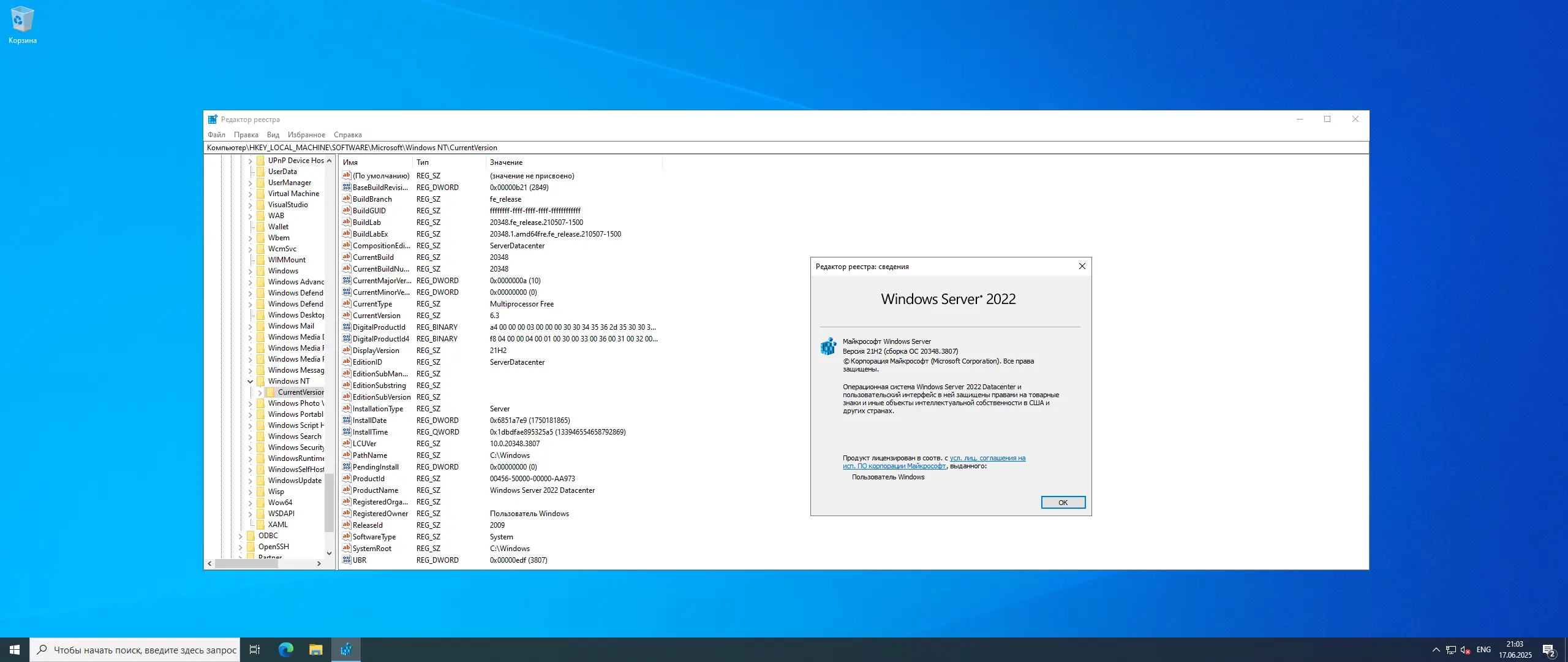The height and width of the screenshot is (662, 1568).
Task: Show hidden tray icons chevron
Action: pyautogui.click(x=1436, y=650)
